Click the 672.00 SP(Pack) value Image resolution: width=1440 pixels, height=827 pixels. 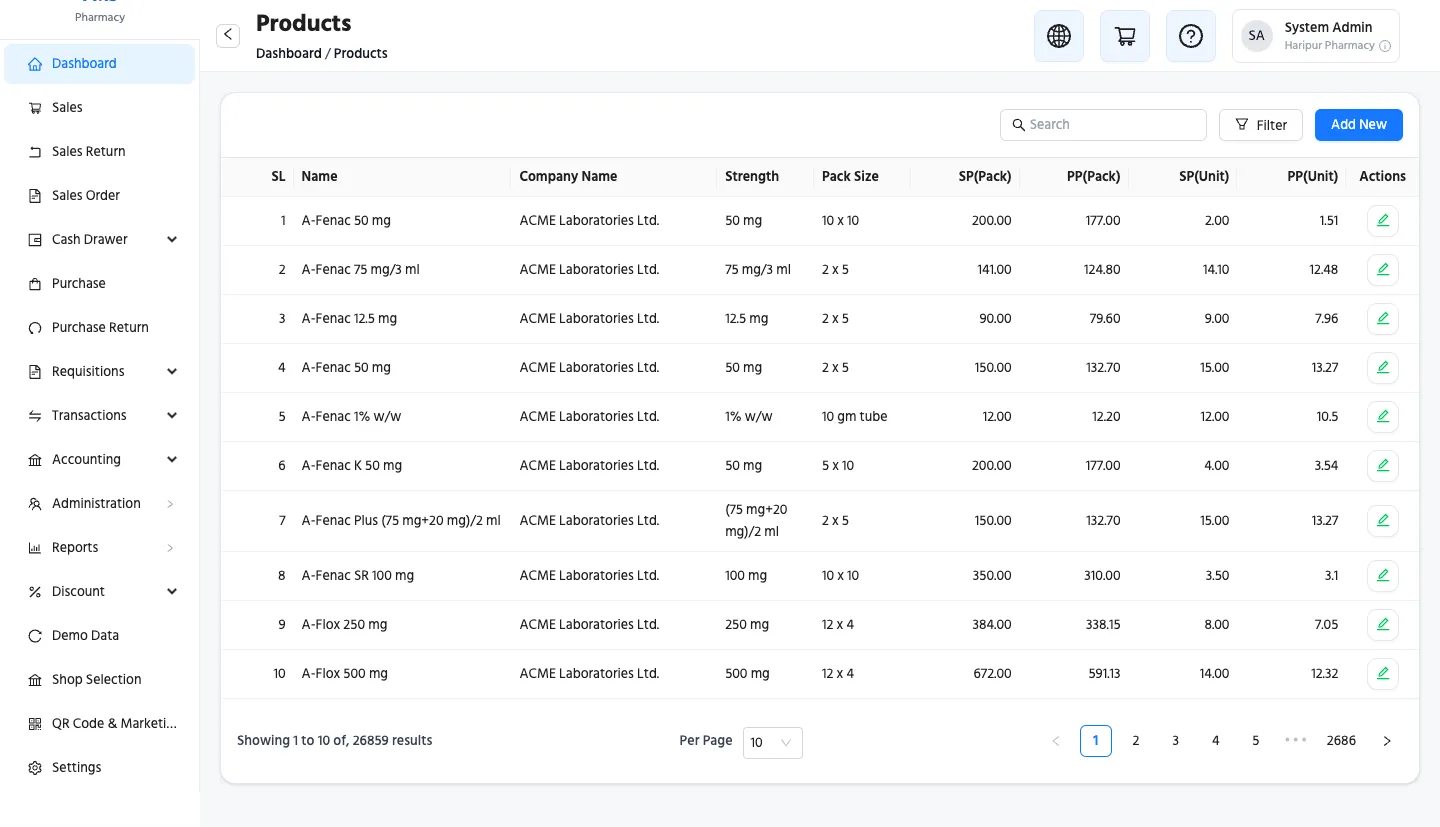pos(991,674)
